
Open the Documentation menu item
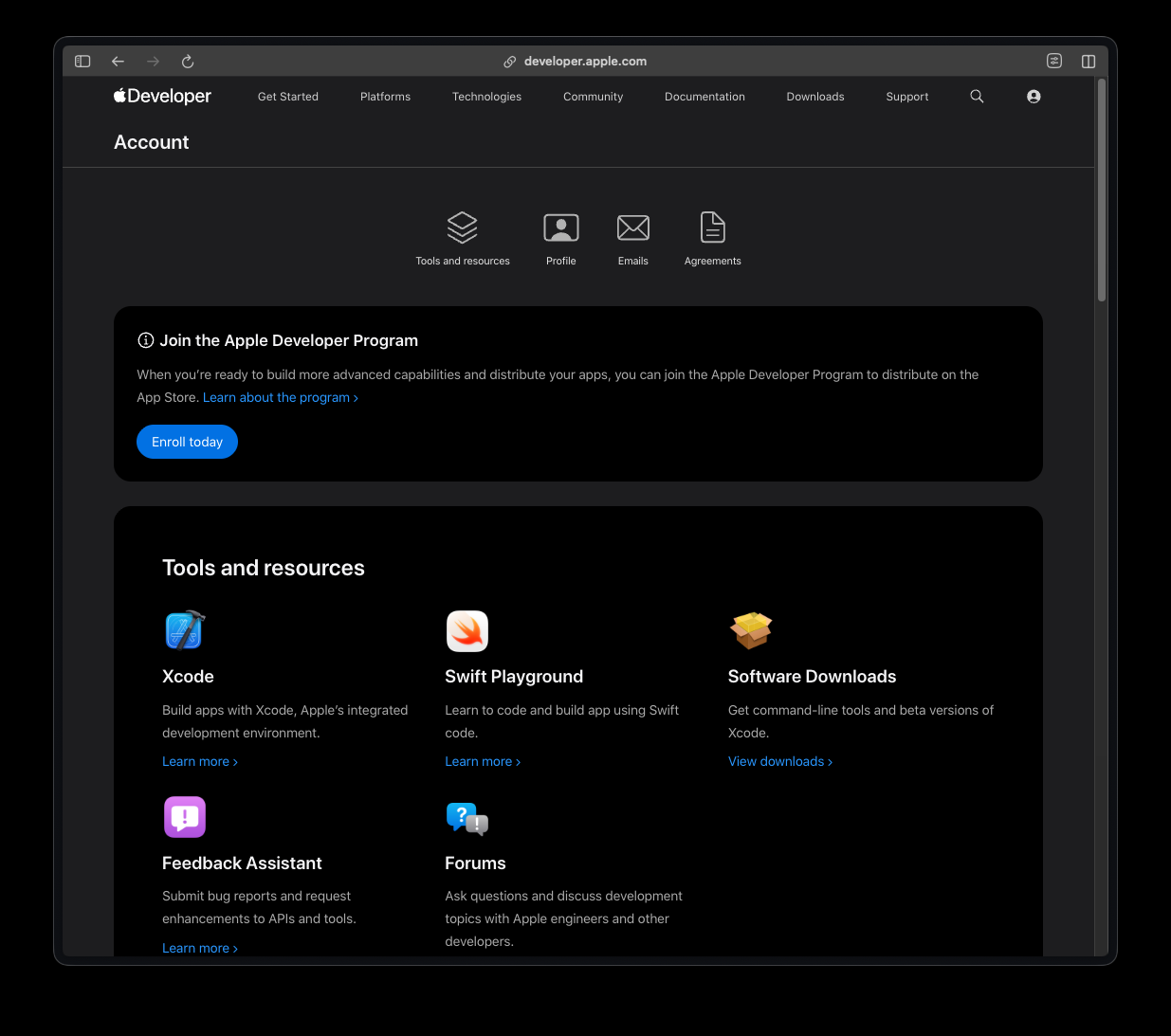coord(704,97)
